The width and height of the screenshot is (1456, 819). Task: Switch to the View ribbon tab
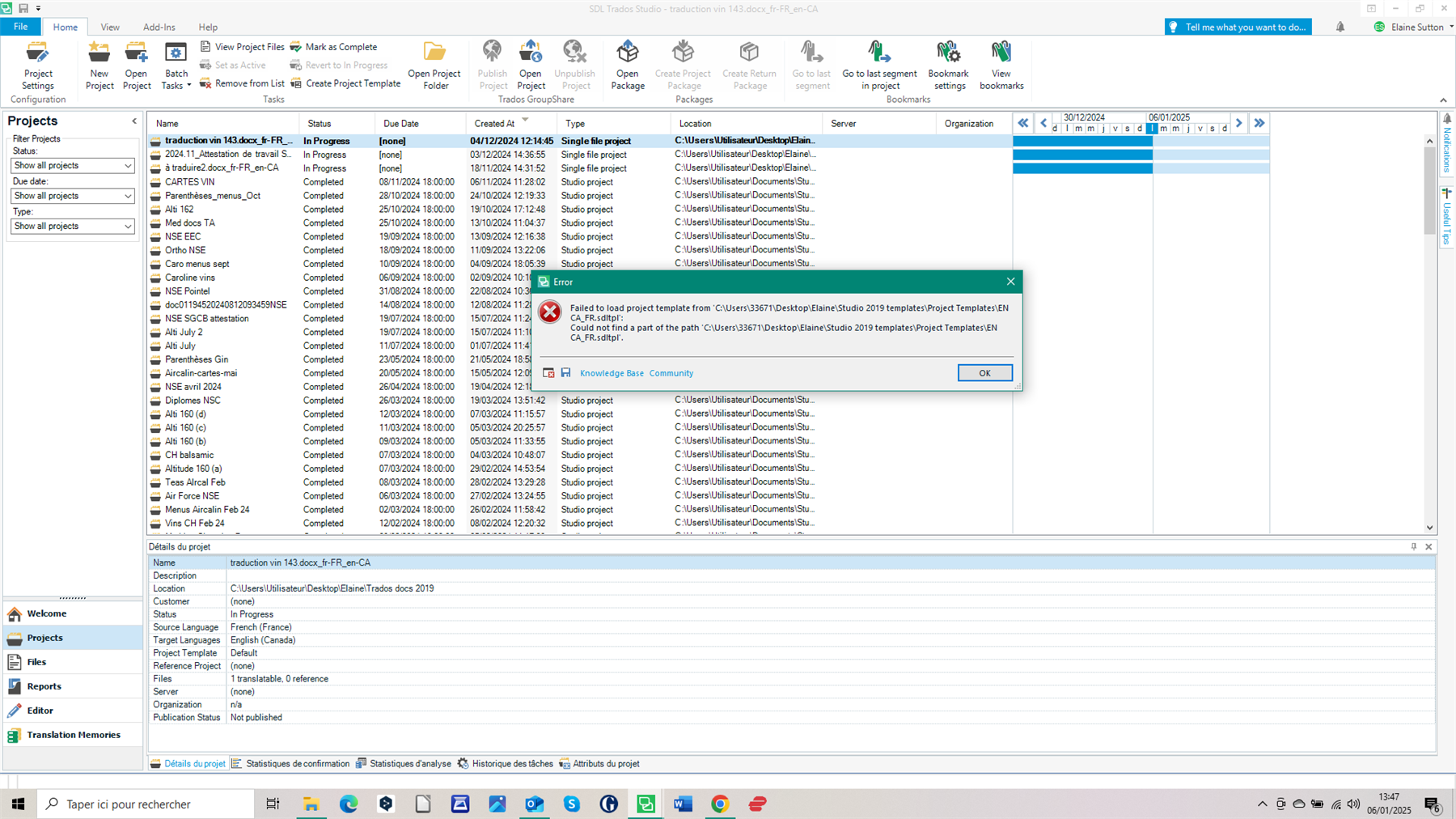pyautogui.click(x=110, y=27)
